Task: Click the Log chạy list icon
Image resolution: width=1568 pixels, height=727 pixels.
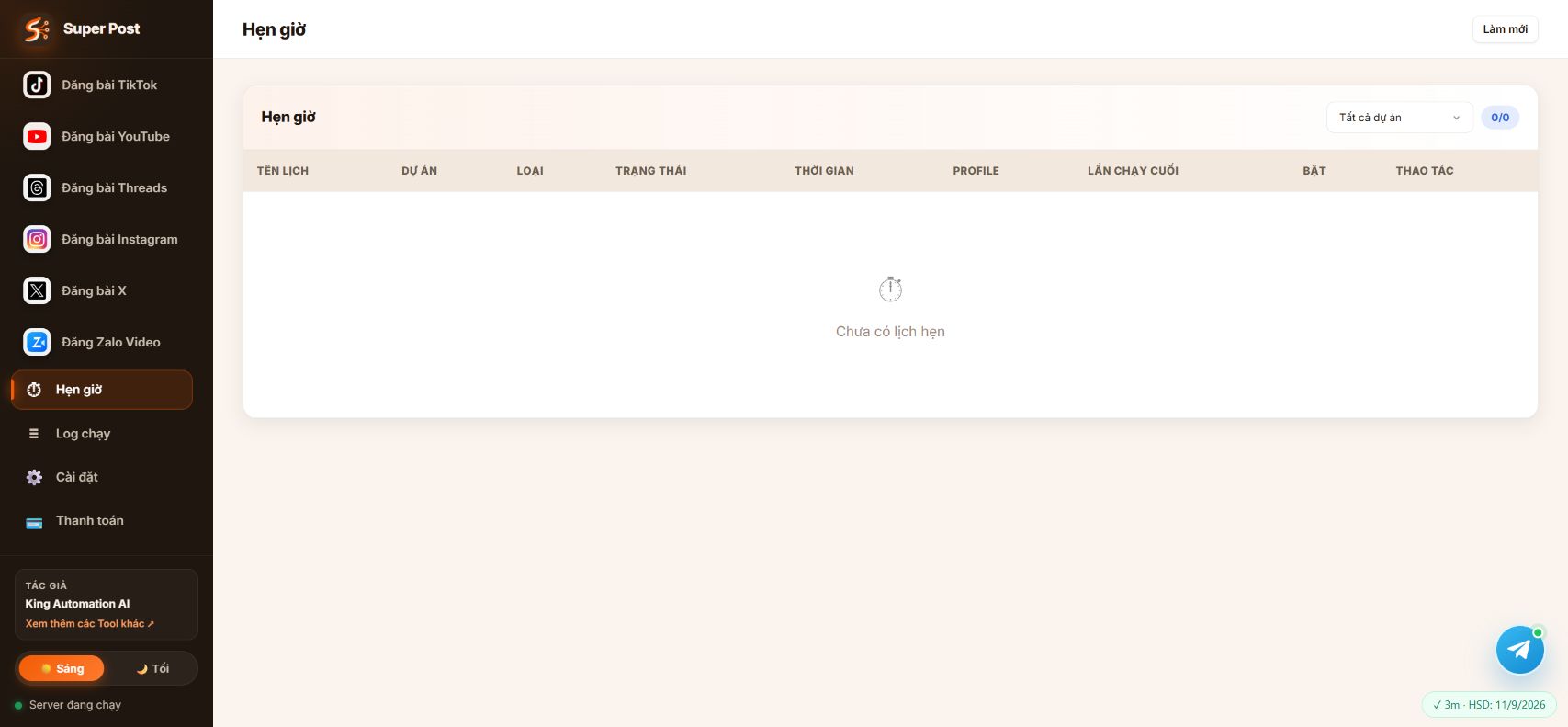Action: [x=34, y=434]
